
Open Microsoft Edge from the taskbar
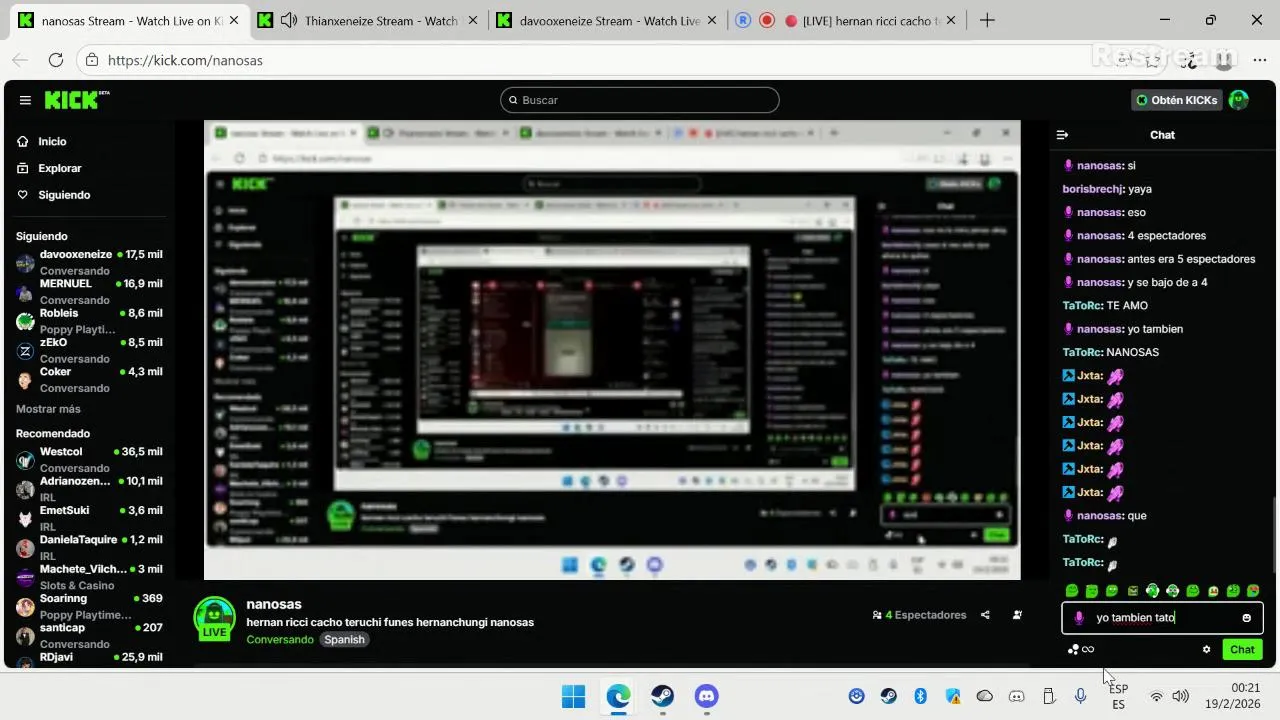pyautogui.click(x=618, y=696)
